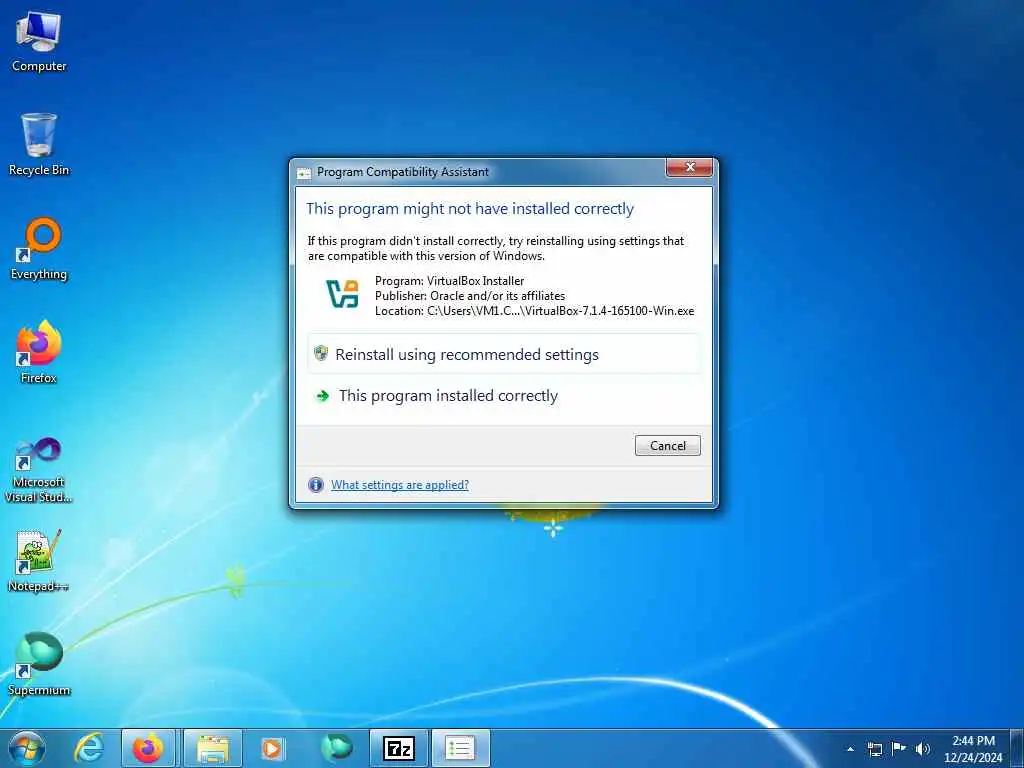Select the Everything search shortcut
The height and width of the screenshot is (768, 1024).
coord(39,249)
